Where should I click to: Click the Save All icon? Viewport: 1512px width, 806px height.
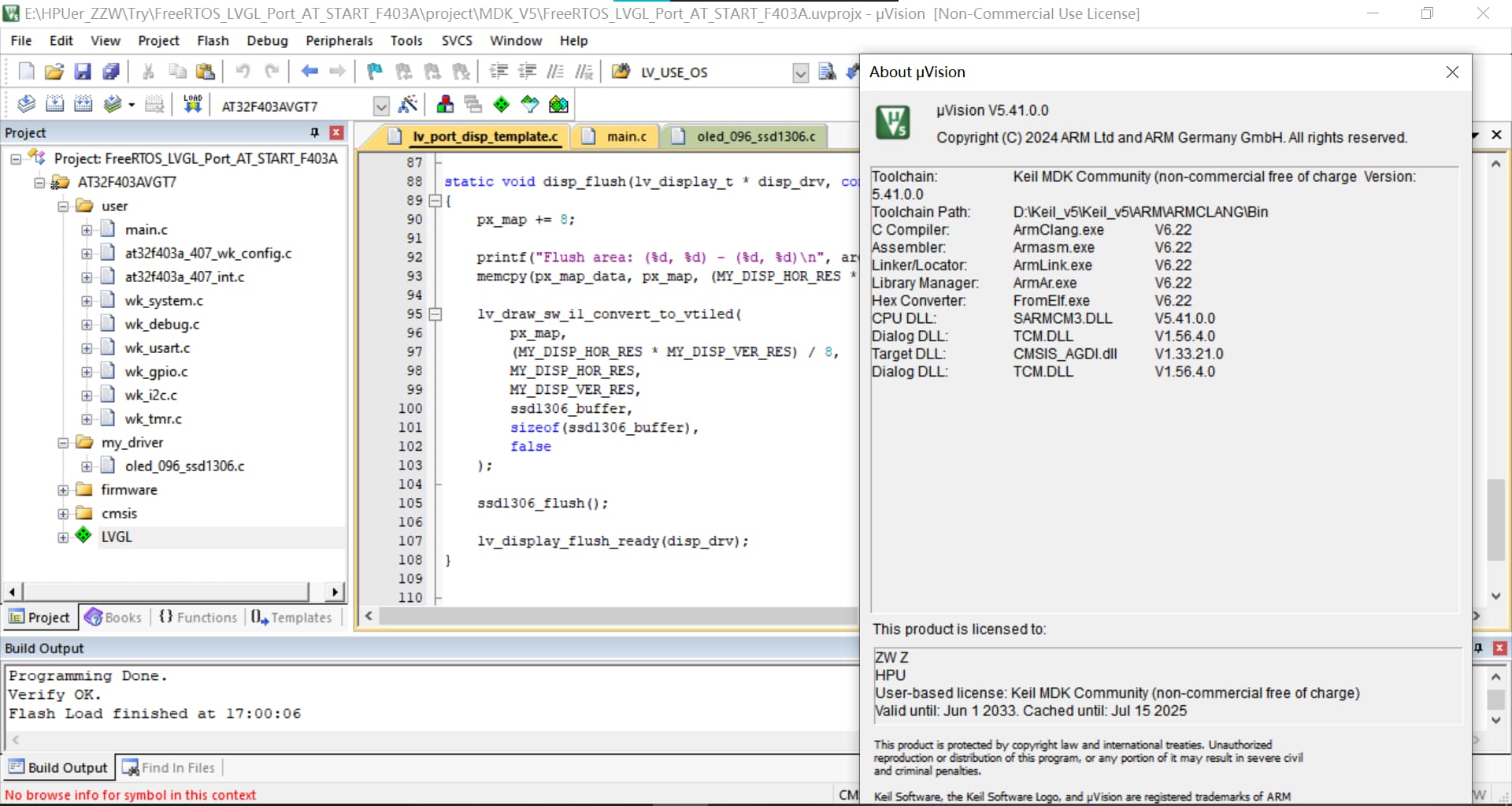click(111, 72)
